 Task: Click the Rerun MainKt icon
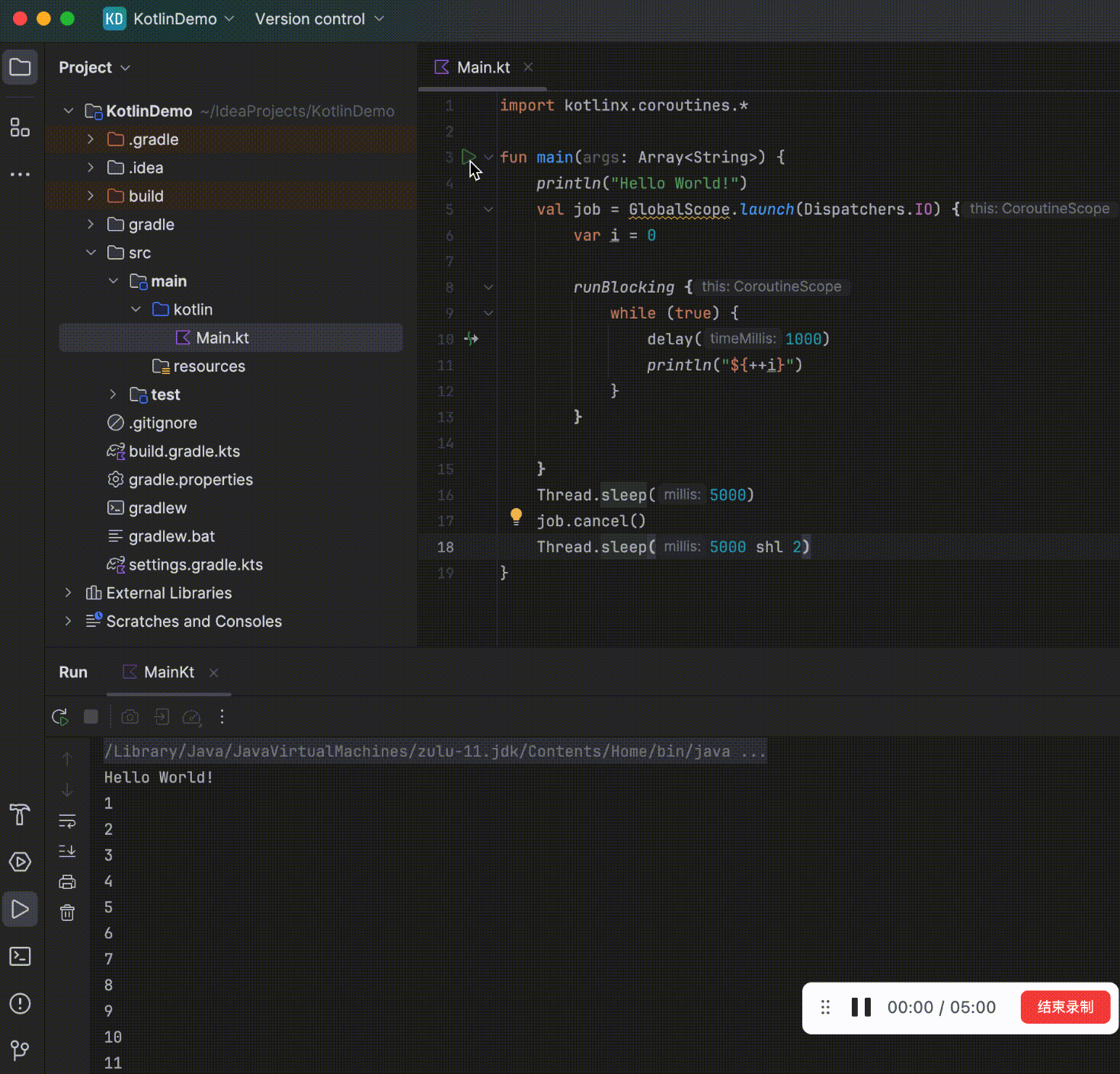coord(60,717)
